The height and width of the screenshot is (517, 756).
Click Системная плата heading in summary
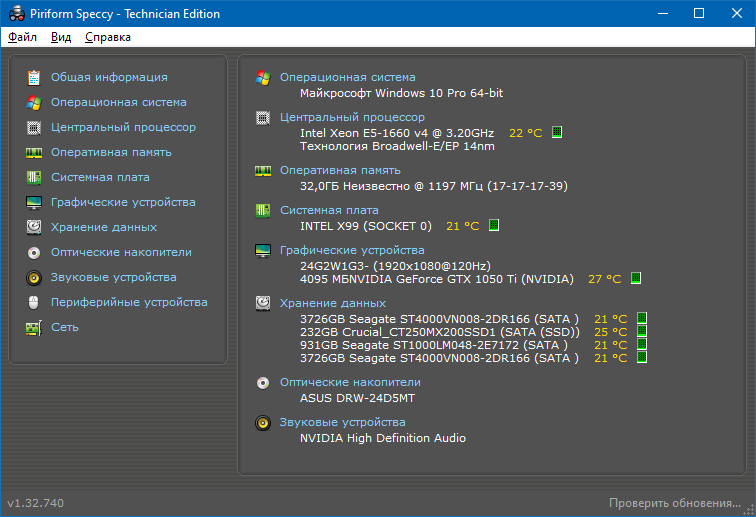point(329,210)
